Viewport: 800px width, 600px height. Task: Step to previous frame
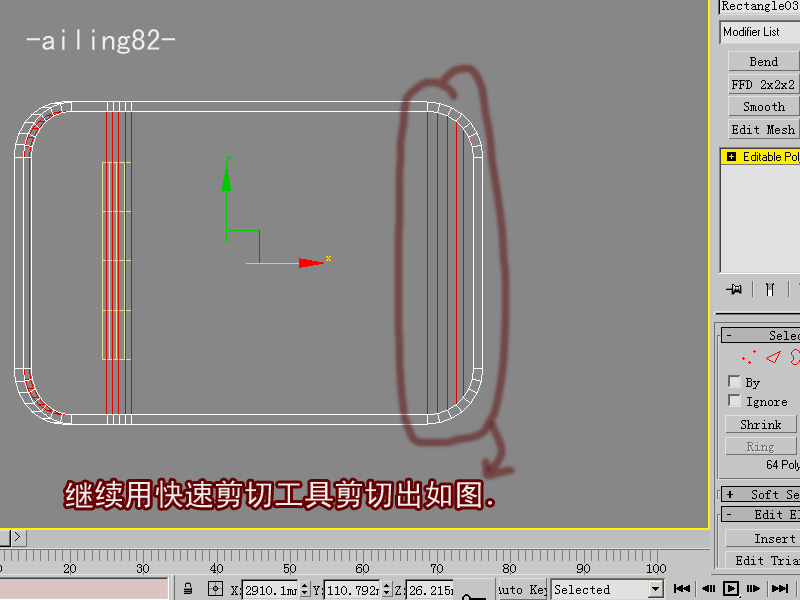708,588
